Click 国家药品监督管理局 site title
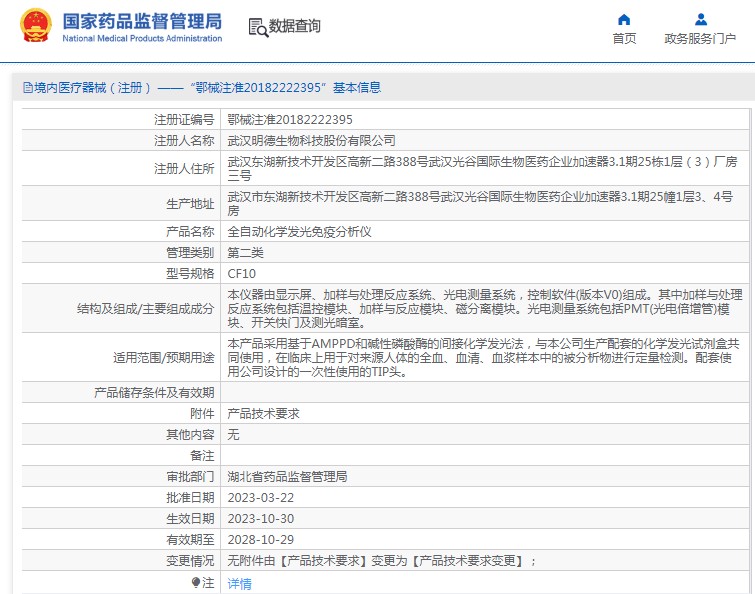This screenshot has width=755, height=594. pyautogui.click(x=142, y=21)
